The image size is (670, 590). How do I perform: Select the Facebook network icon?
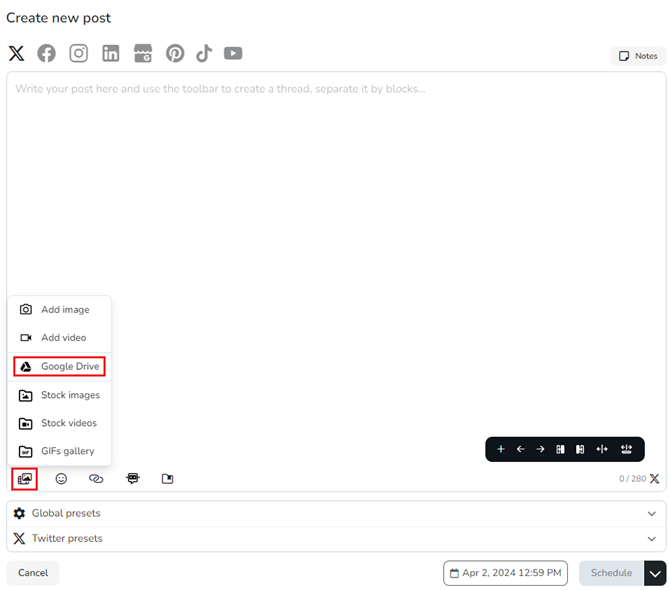[x=47, y=54]
